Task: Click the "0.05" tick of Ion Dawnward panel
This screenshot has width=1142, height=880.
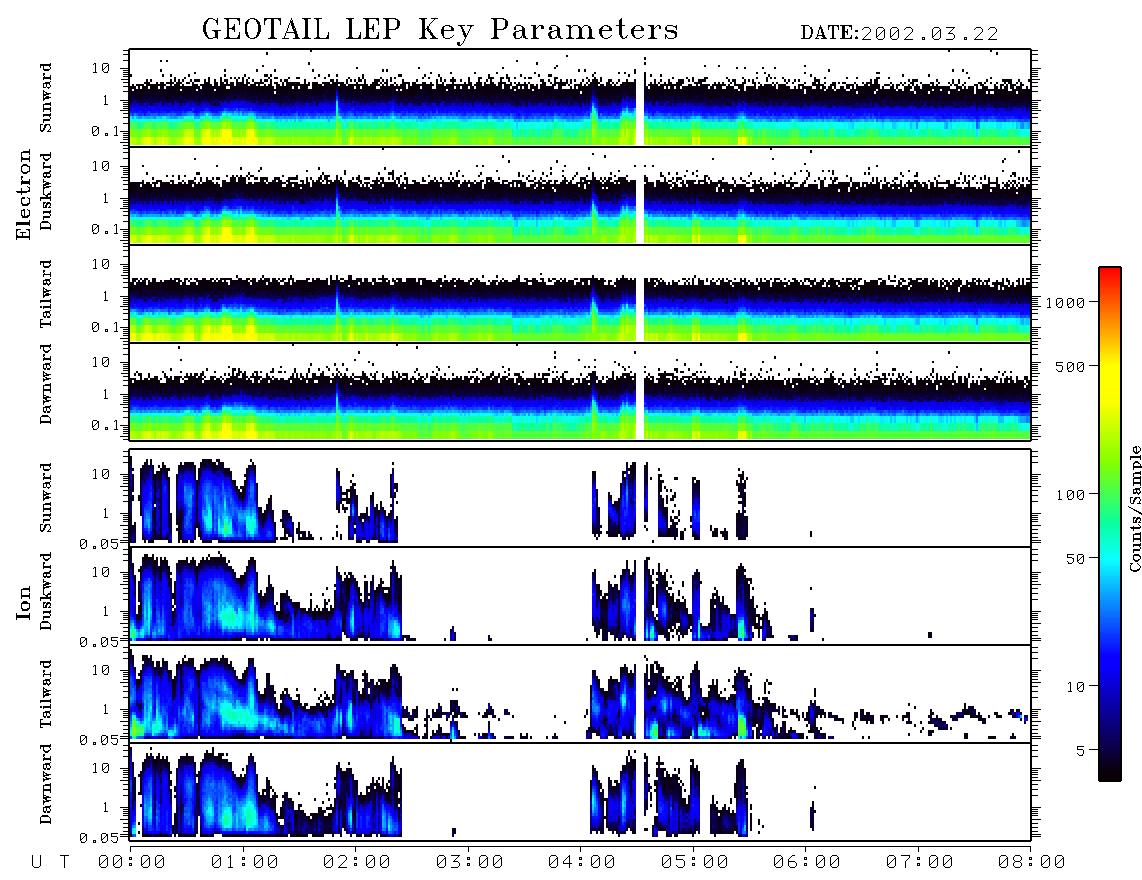Action: pos(98,838)
